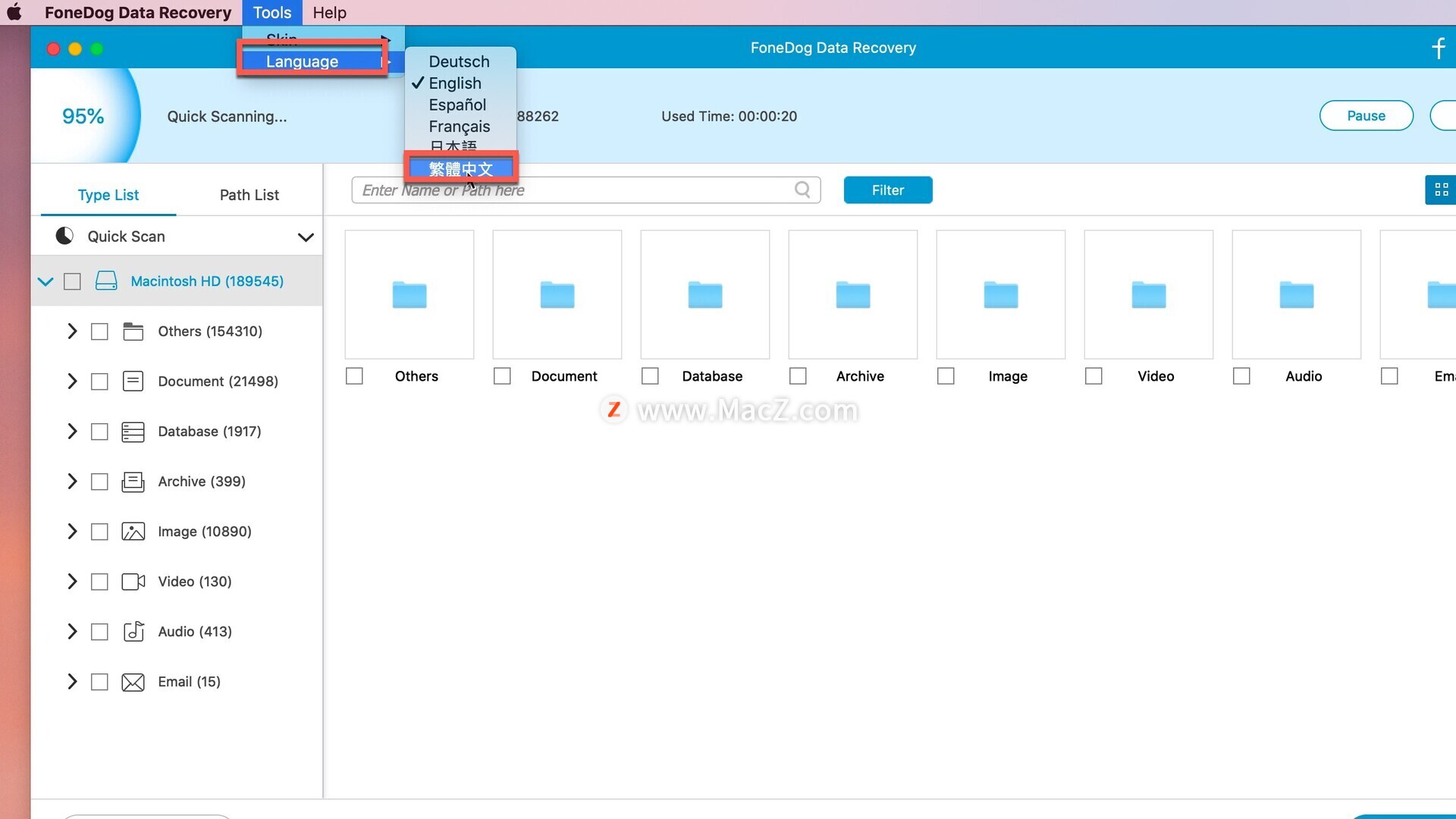This screenshot has width=1456, height=819.
Task: Expand the Others (154310) tree row
Action: point(72,331)
